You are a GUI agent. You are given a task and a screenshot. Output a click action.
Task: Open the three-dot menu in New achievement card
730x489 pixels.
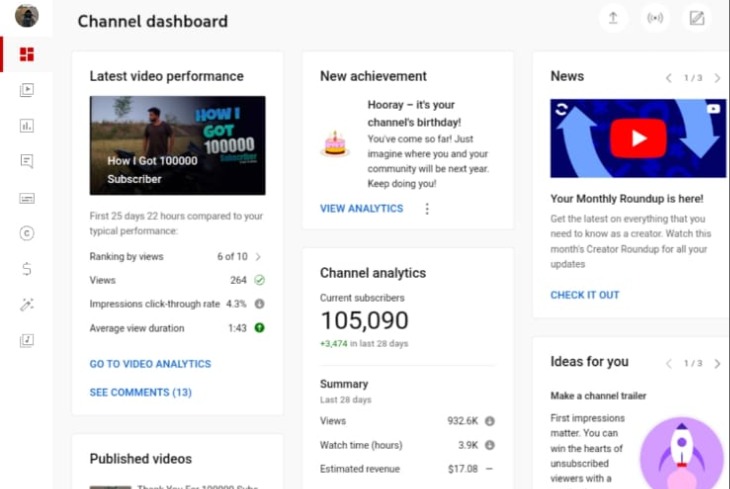(x=427, y=209)
